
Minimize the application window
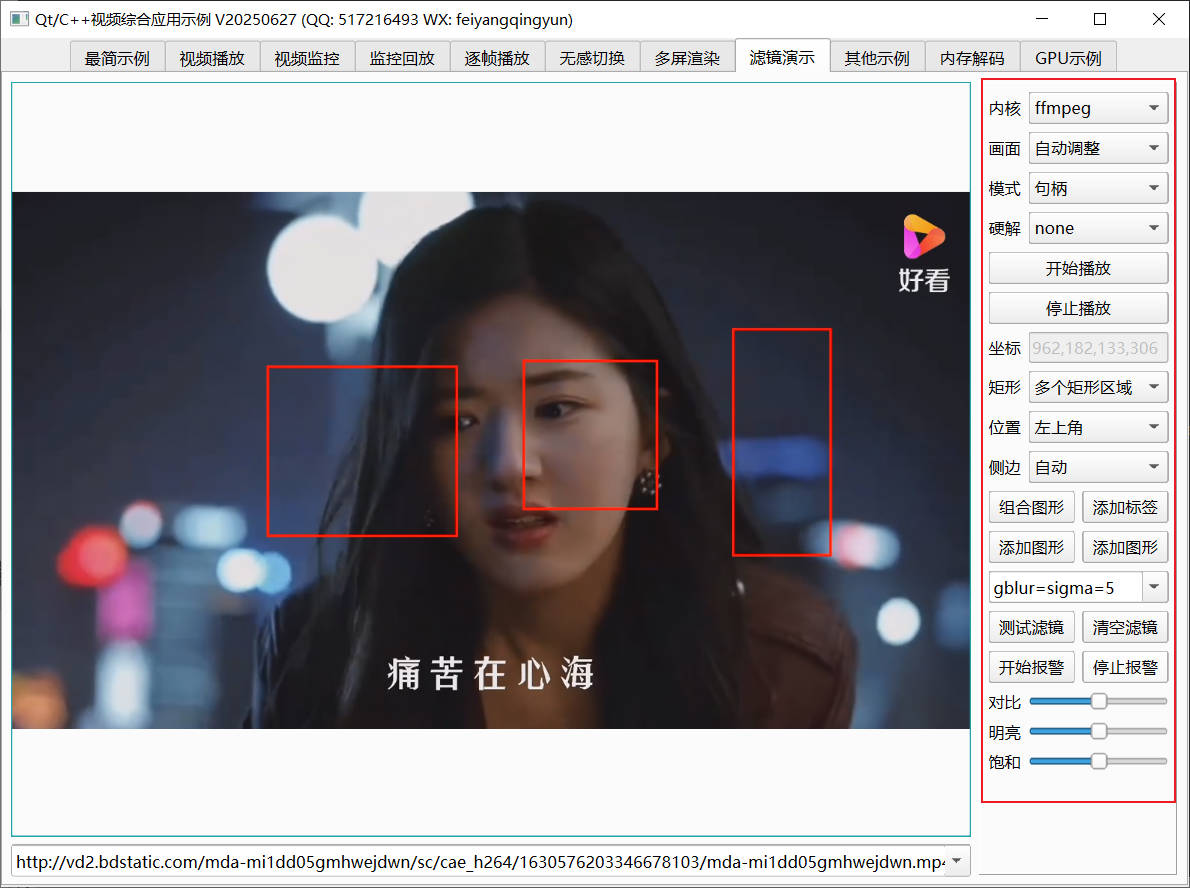(1042, 19)
